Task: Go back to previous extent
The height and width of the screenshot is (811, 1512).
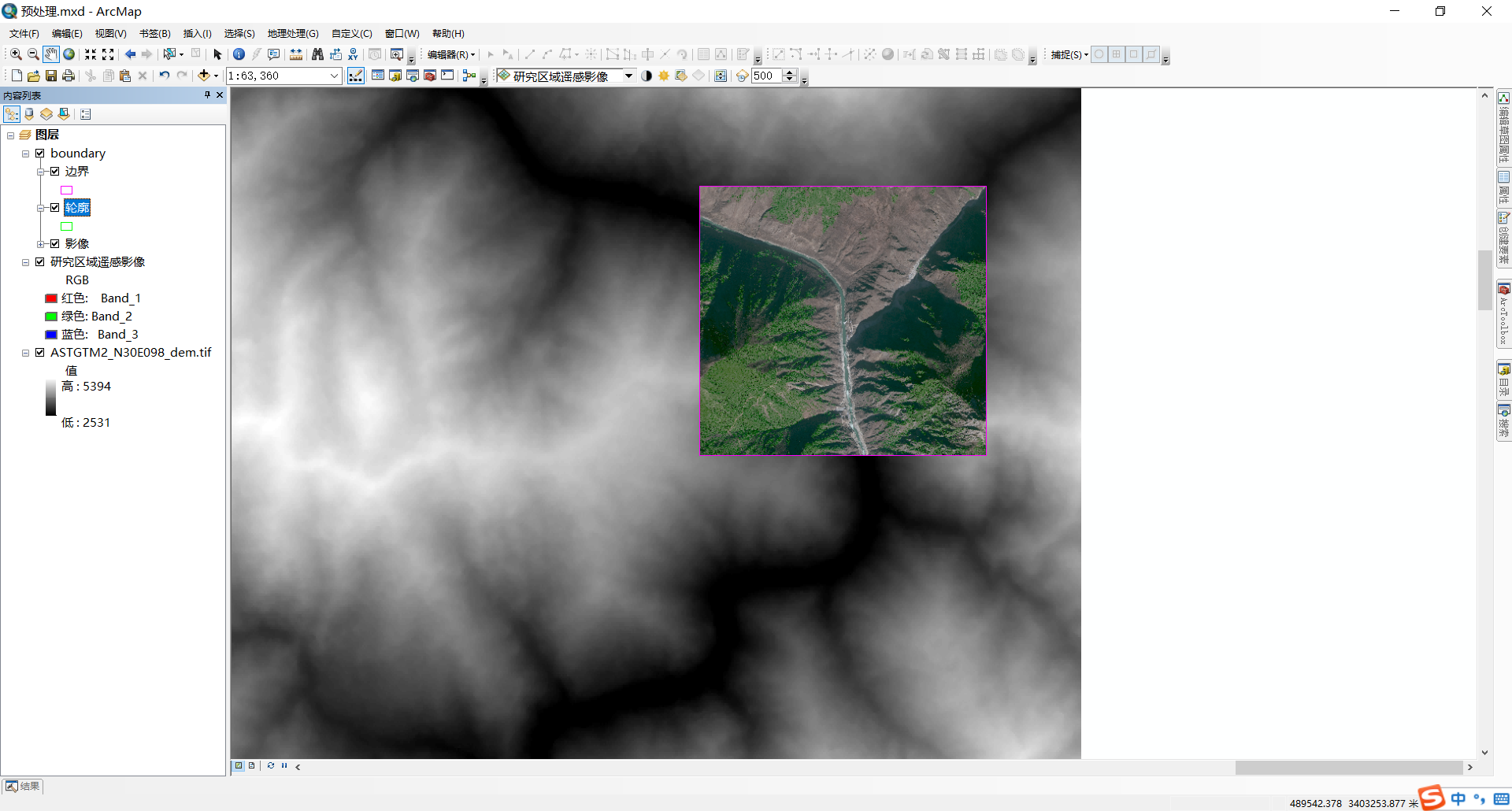Action: [130, 54]
